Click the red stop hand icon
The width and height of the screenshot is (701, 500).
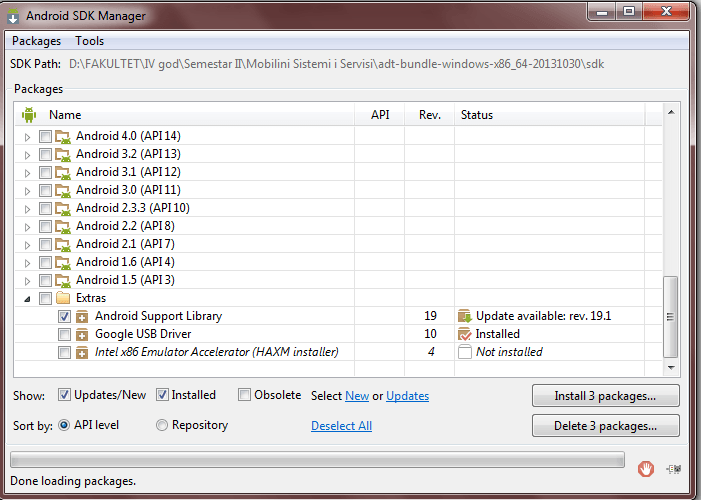(646, 469)
